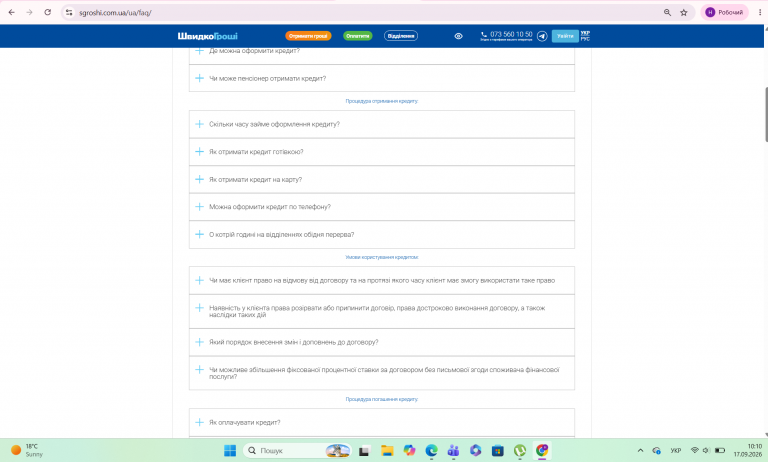Expand 'Як отримати кредит готівкою?'
The image size is (768, 462).
pyautogui.click(x=382, y=152)
